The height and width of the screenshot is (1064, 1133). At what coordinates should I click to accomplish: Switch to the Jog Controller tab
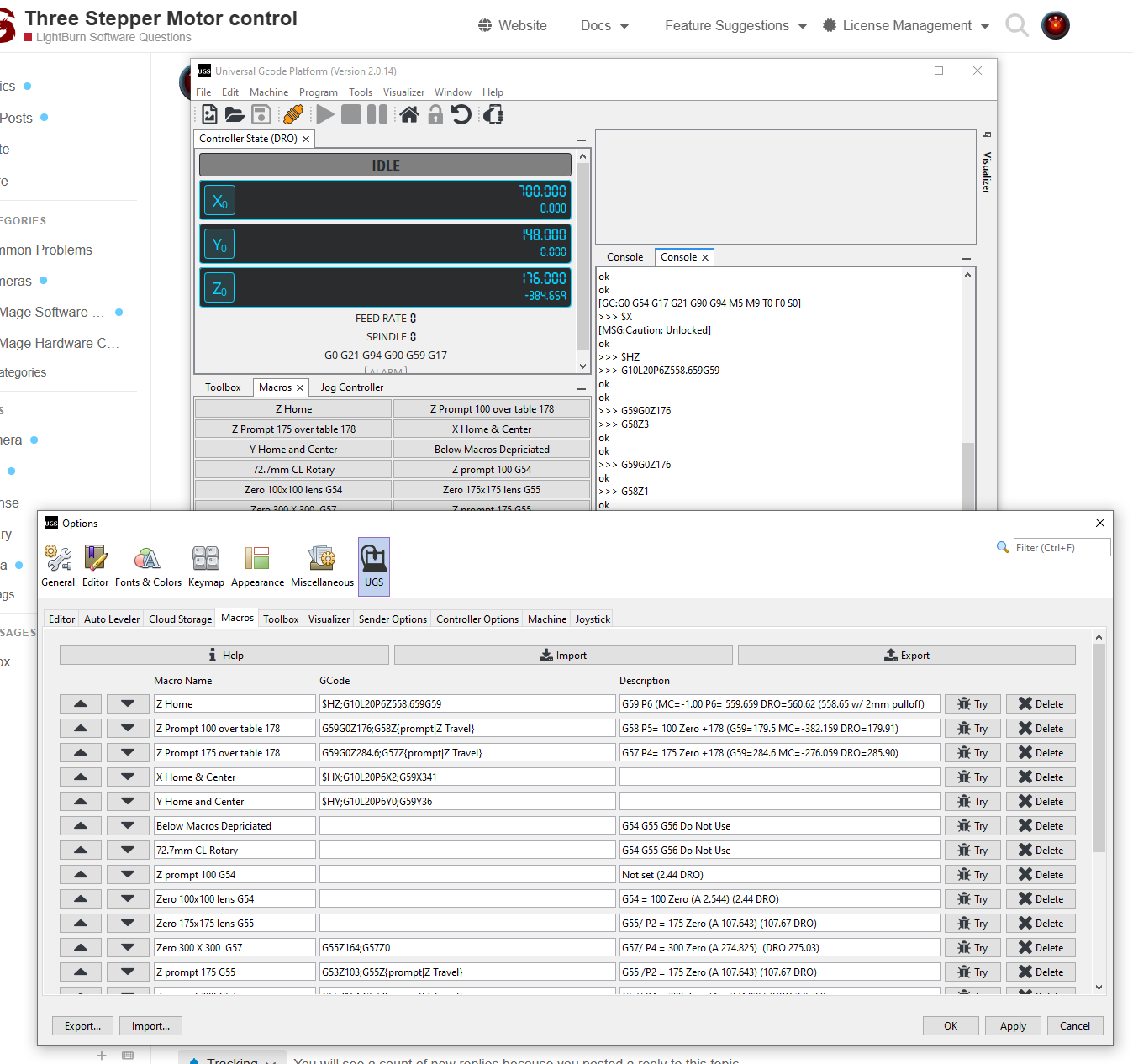pos(351,387)
